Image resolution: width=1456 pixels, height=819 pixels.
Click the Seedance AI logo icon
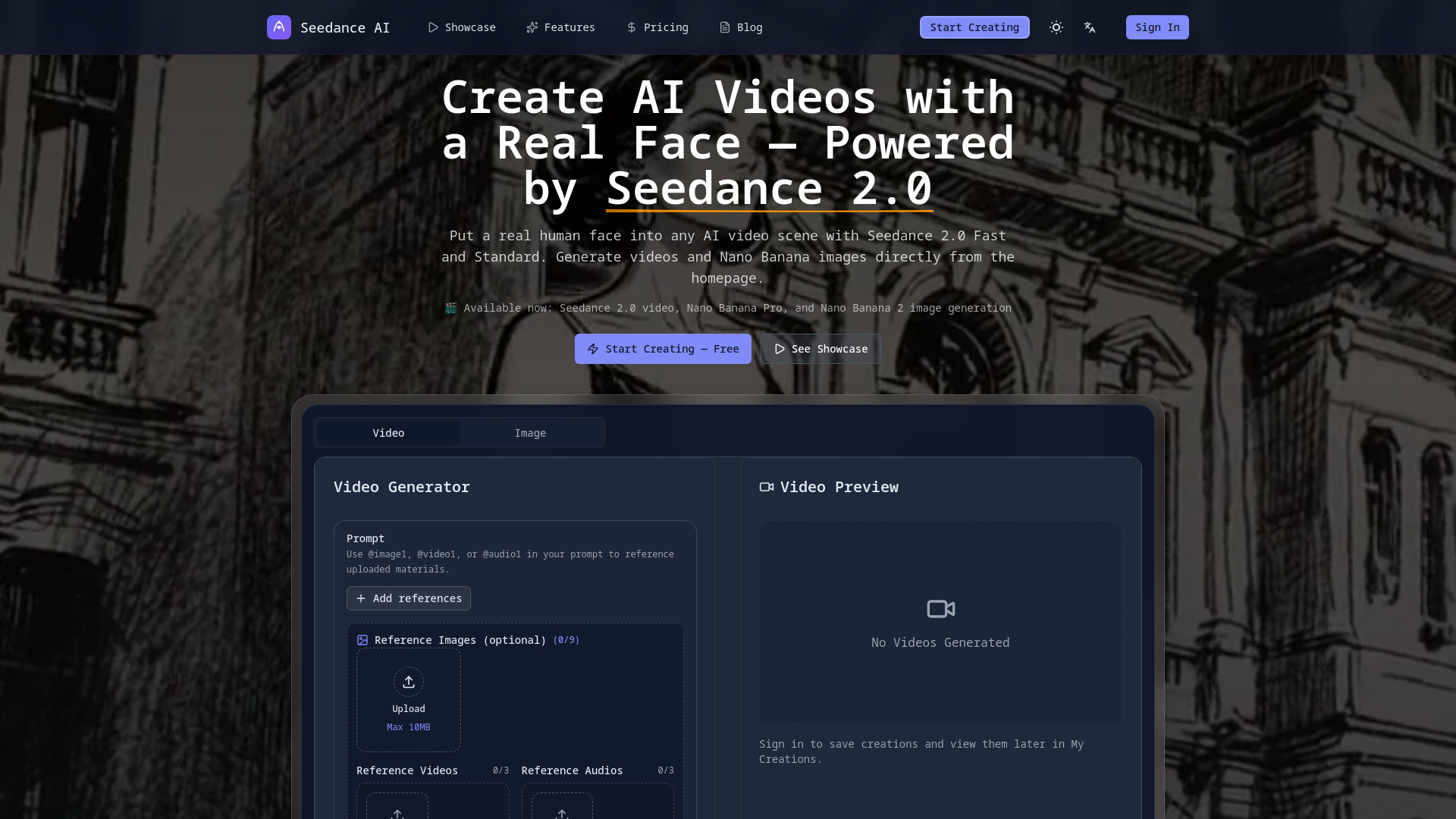point(278,27)
